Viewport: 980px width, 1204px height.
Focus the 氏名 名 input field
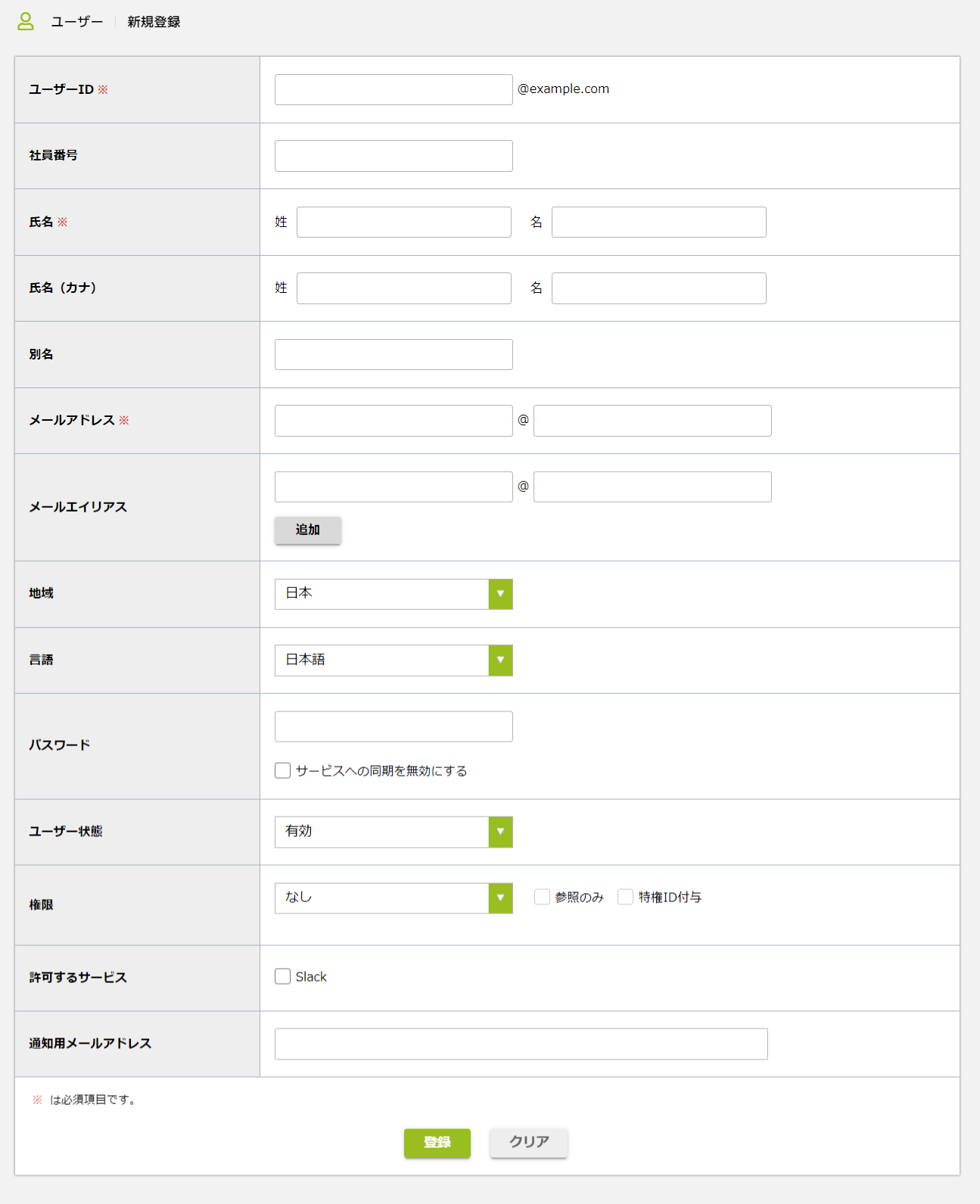pyautogui.click(x=659, y=222)
